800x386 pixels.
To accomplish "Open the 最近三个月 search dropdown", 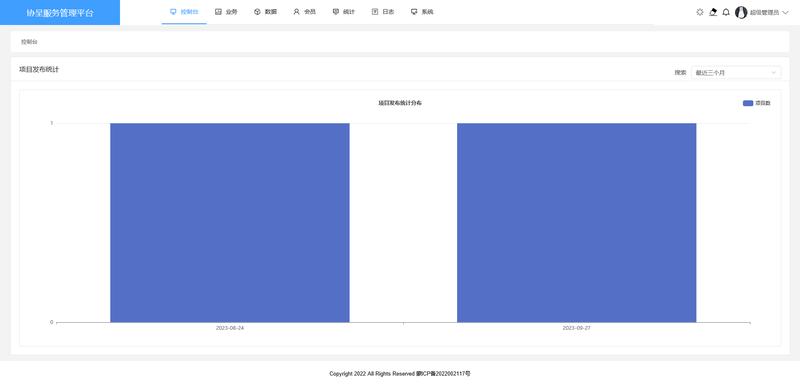I will pyautogui.click(x=736, y=72).
